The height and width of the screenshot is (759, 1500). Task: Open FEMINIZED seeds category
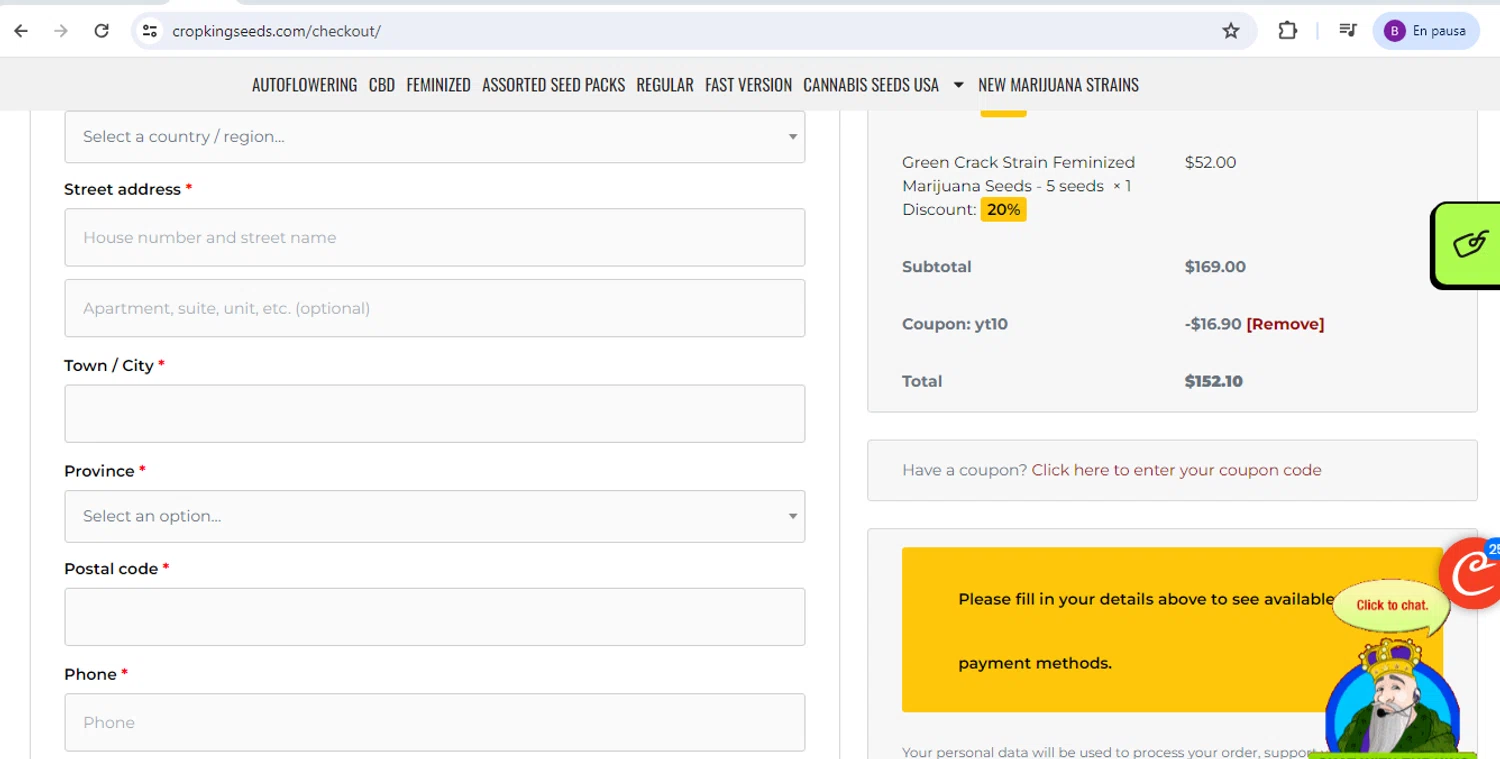(438, 85)
